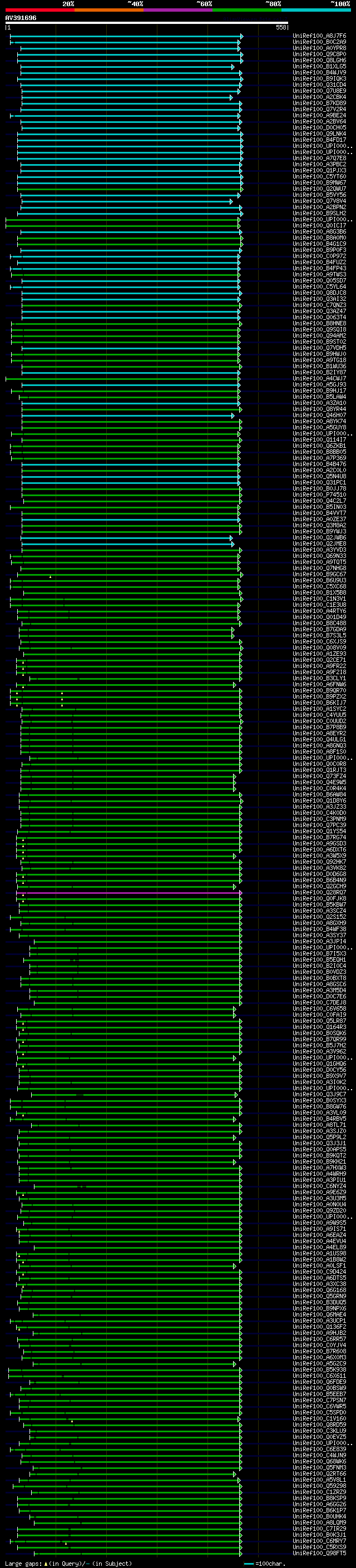Open hit UniRef100_B0C2A9
This screenshot has height=1568, width=356.
tap(319, 42)
